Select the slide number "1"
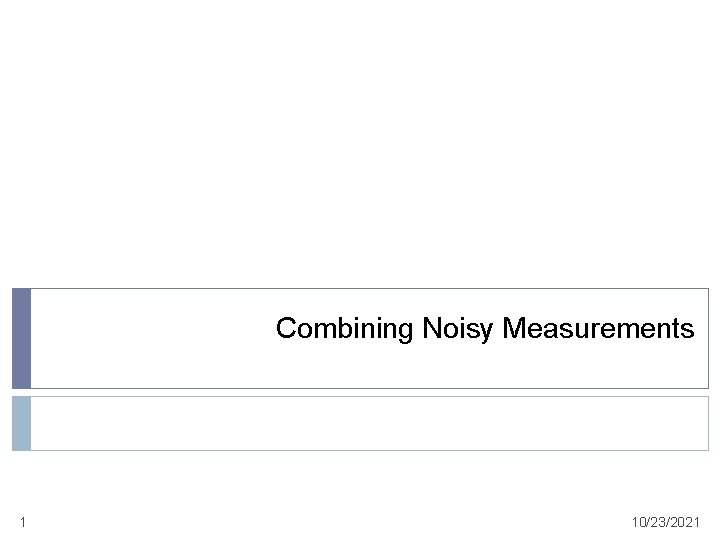This screenshot has height=540, width=720. [x=22, y=522]
